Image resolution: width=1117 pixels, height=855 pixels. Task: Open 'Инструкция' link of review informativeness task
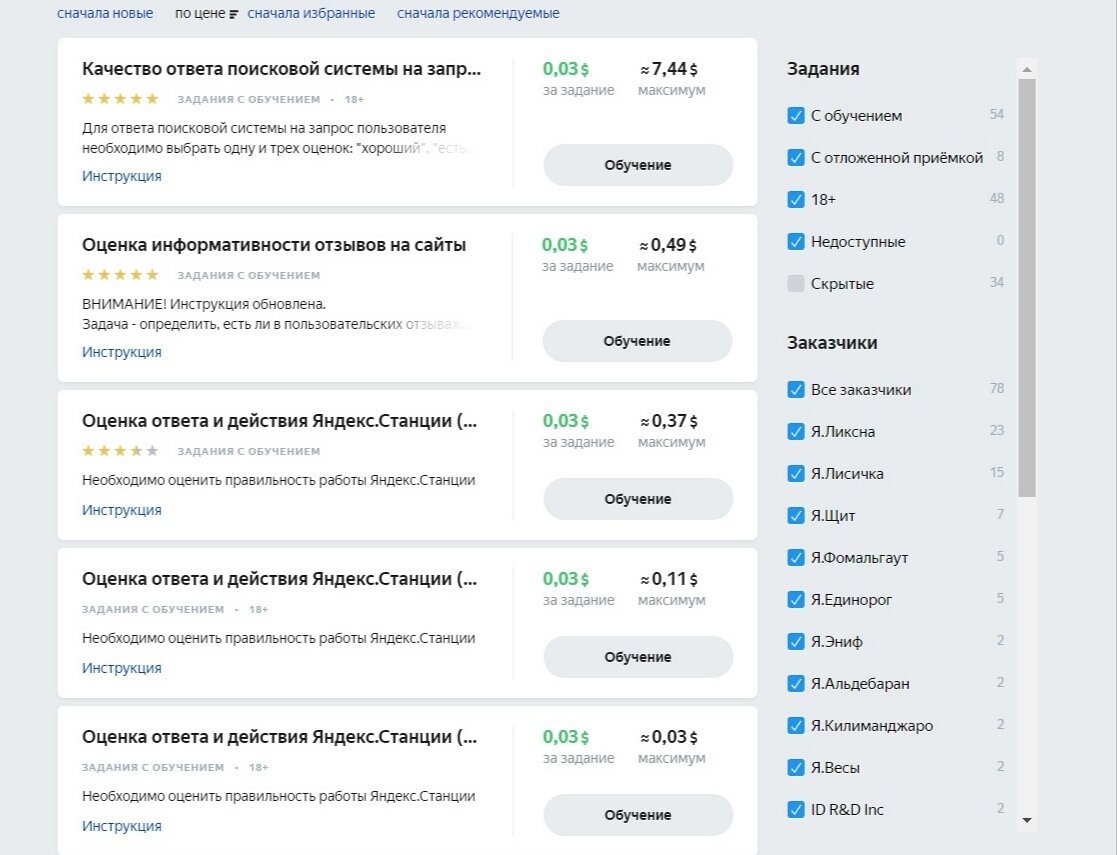(x=122, y=352)
